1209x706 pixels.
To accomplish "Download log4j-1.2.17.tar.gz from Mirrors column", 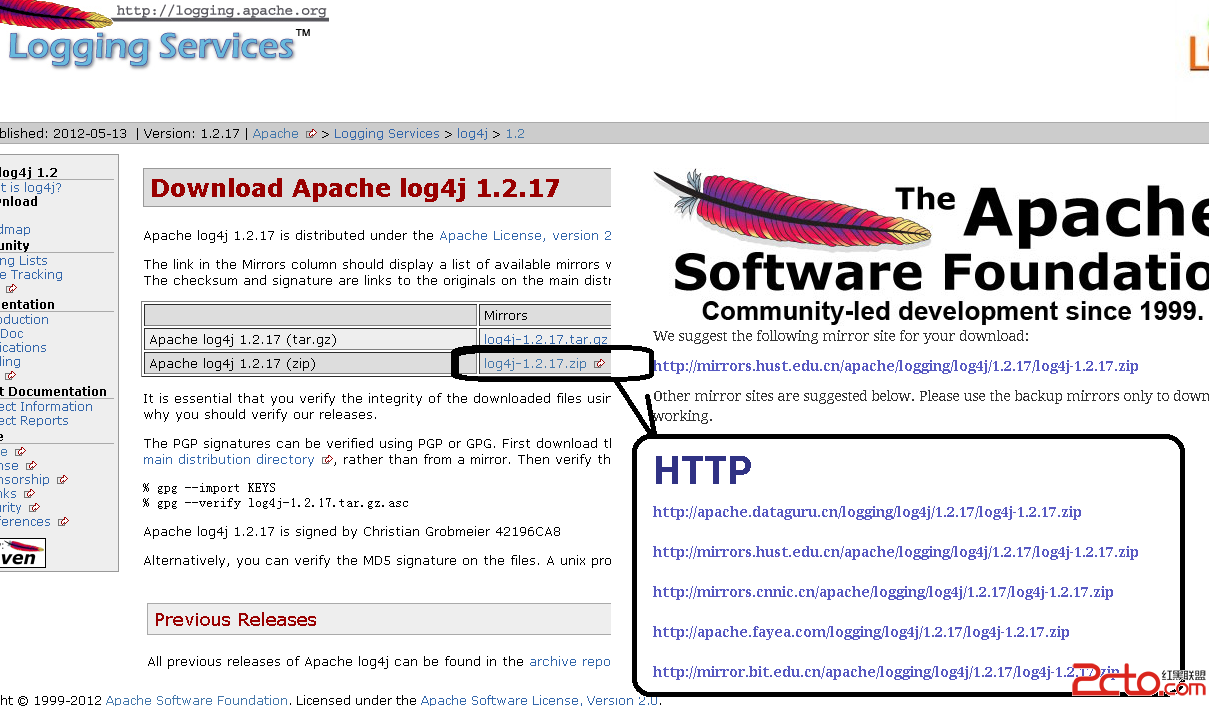I will (x=546, y=339).
